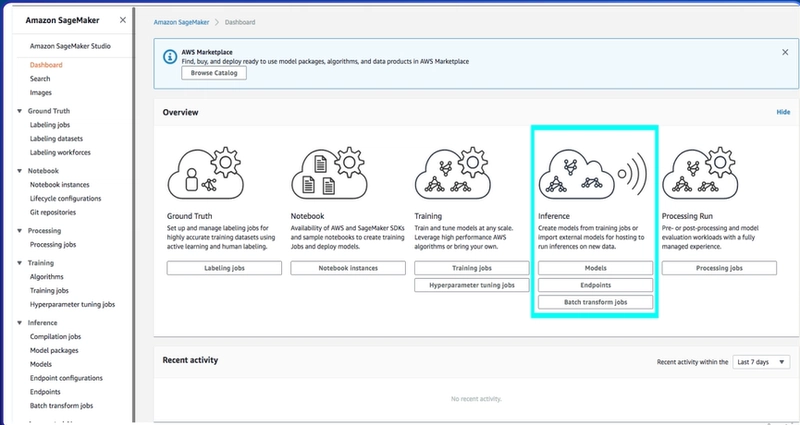Image resolution: width=800 pixels, height=425 pixels.
Task: Click the Dashboard breadcrumb text
Action: coord(240,22)
